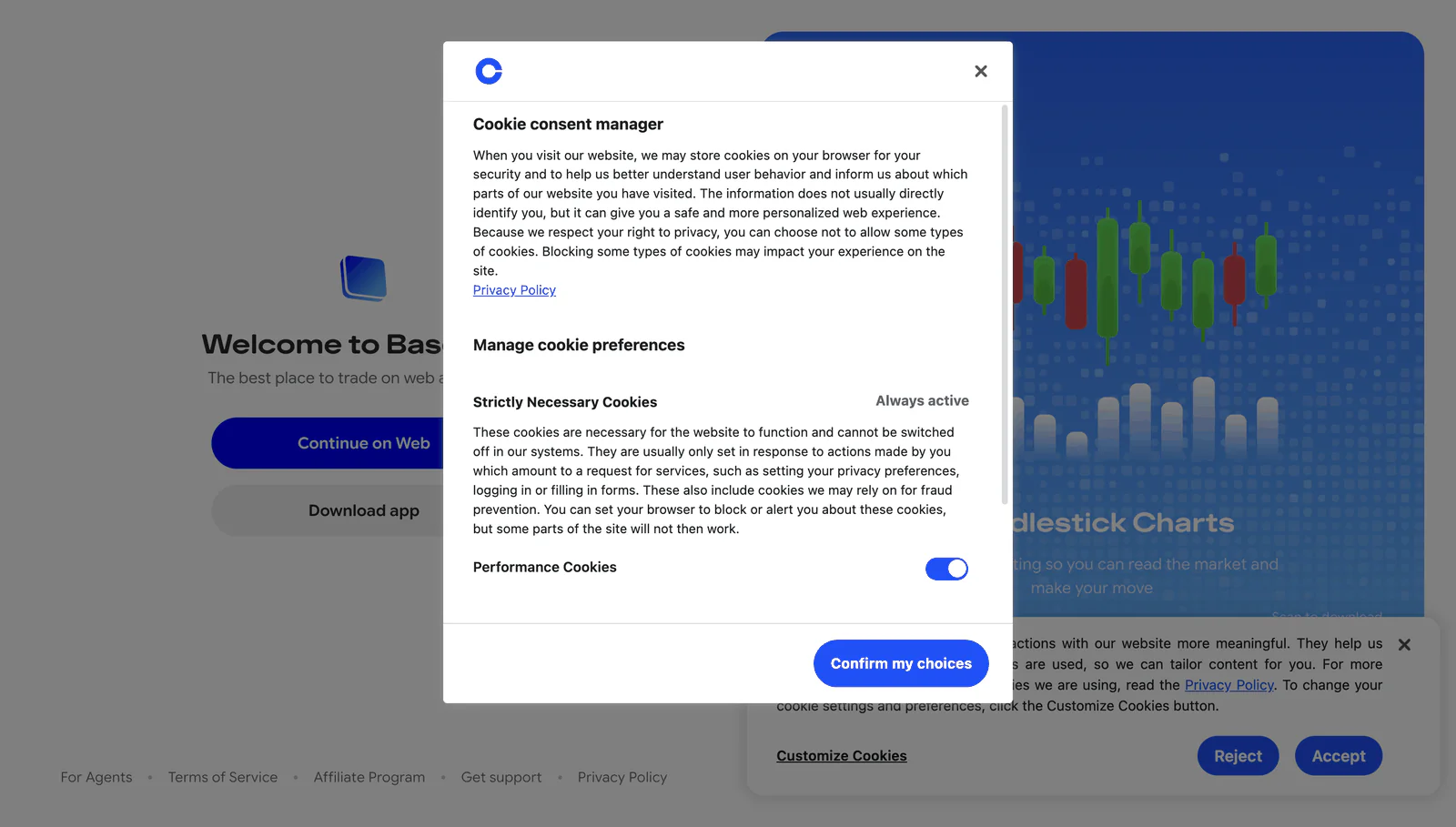Viewport: 1456px width, 827px height.
Task: Click the Coinbase logo in dialog header
Action: tap(489, 71)
